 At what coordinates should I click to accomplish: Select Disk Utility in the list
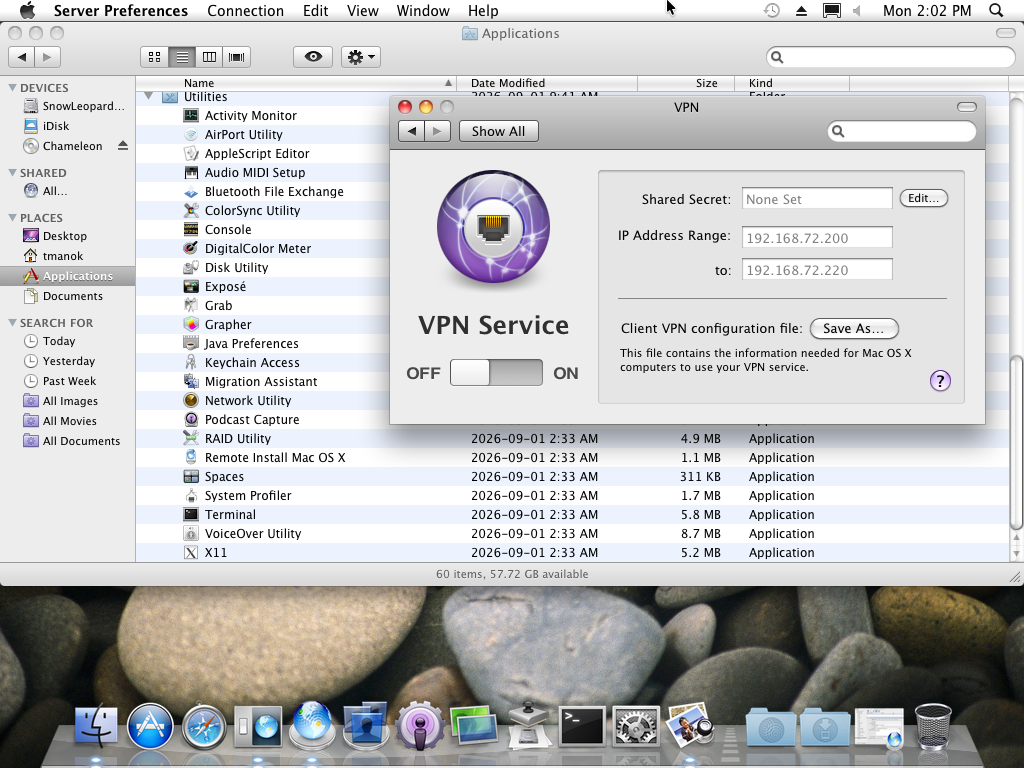(x=236, y=268)
